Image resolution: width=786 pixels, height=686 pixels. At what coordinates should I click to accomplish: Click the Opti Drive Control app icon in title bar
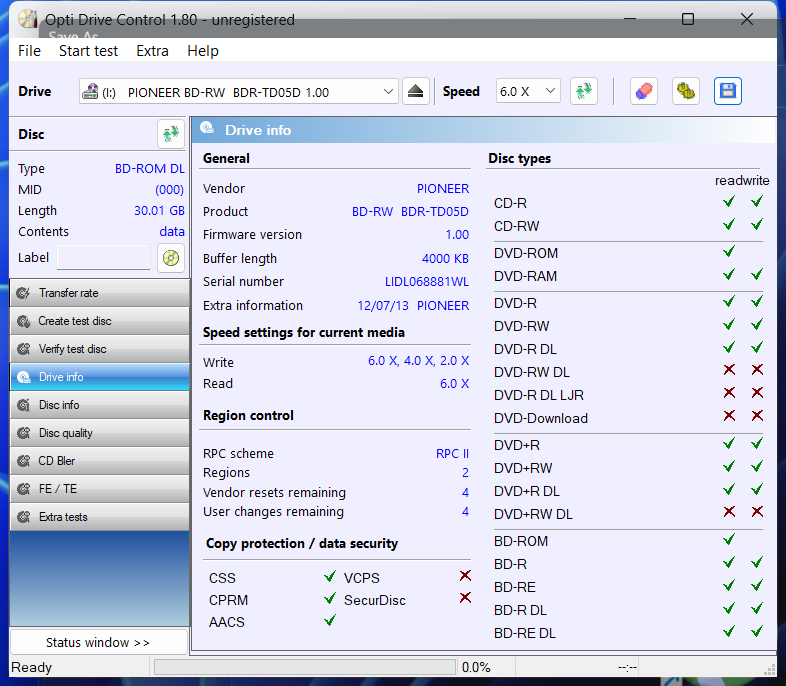click(28, 19)
